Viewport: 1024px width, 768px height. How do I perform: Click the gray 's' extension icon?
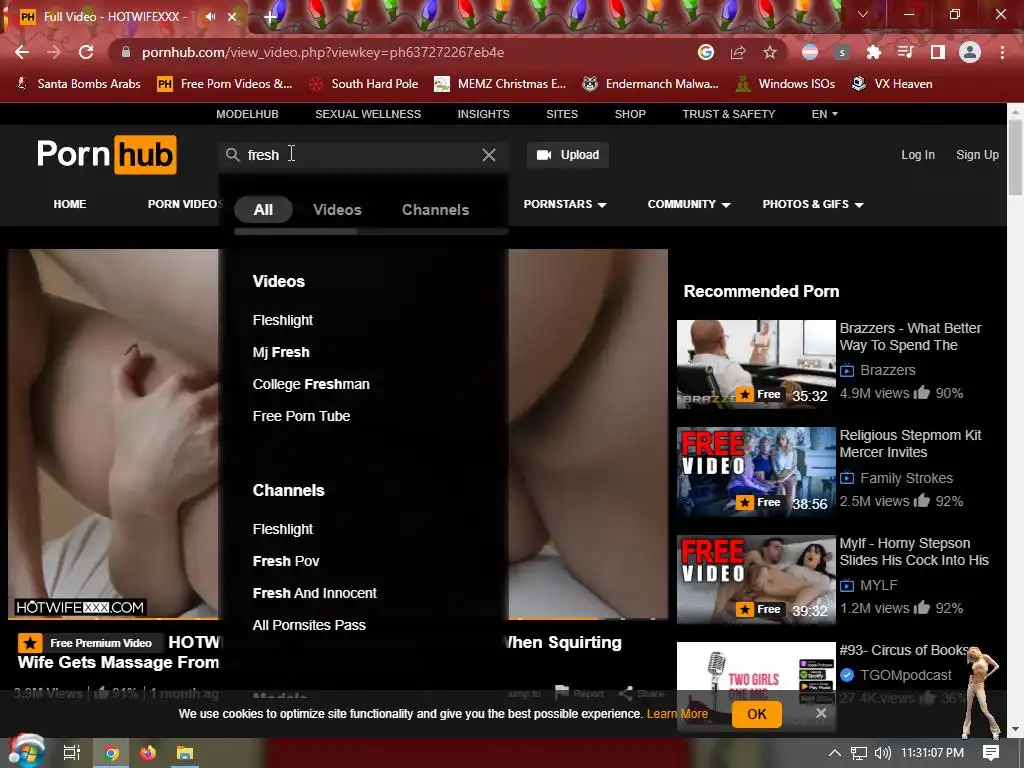pyautogui.click(x=842, y=52)
